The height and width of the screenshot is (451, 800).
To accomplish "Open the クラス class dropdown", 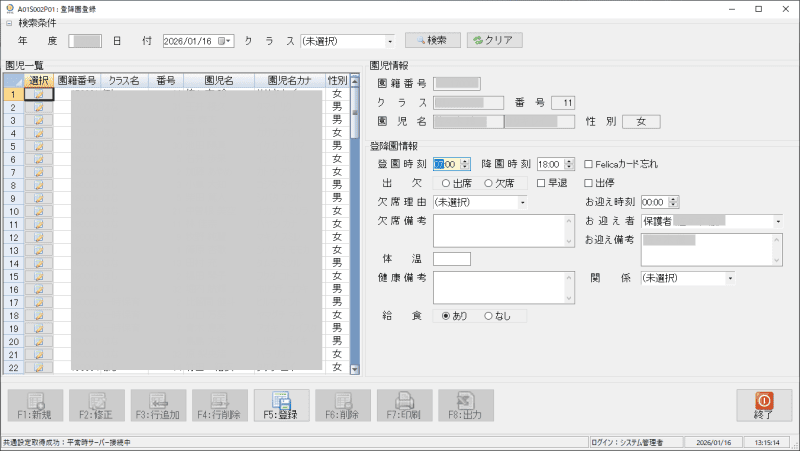I will (390, 41).
